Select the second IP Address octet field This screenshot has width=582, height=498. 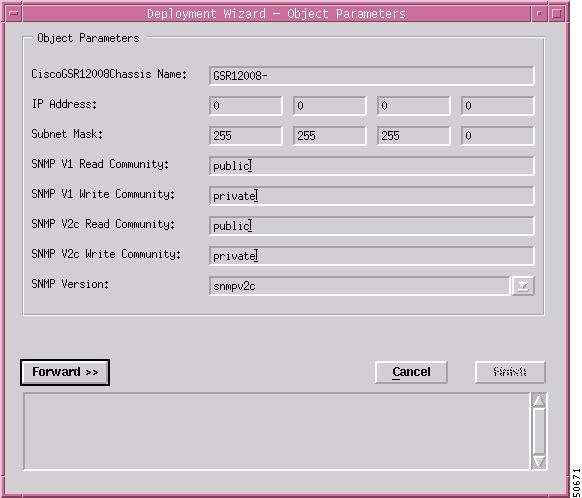330,106
